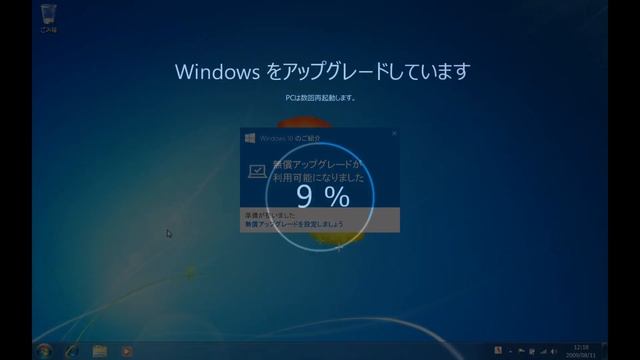Open the clock and date display
The image size is (640, 360).
coord(581,351)
